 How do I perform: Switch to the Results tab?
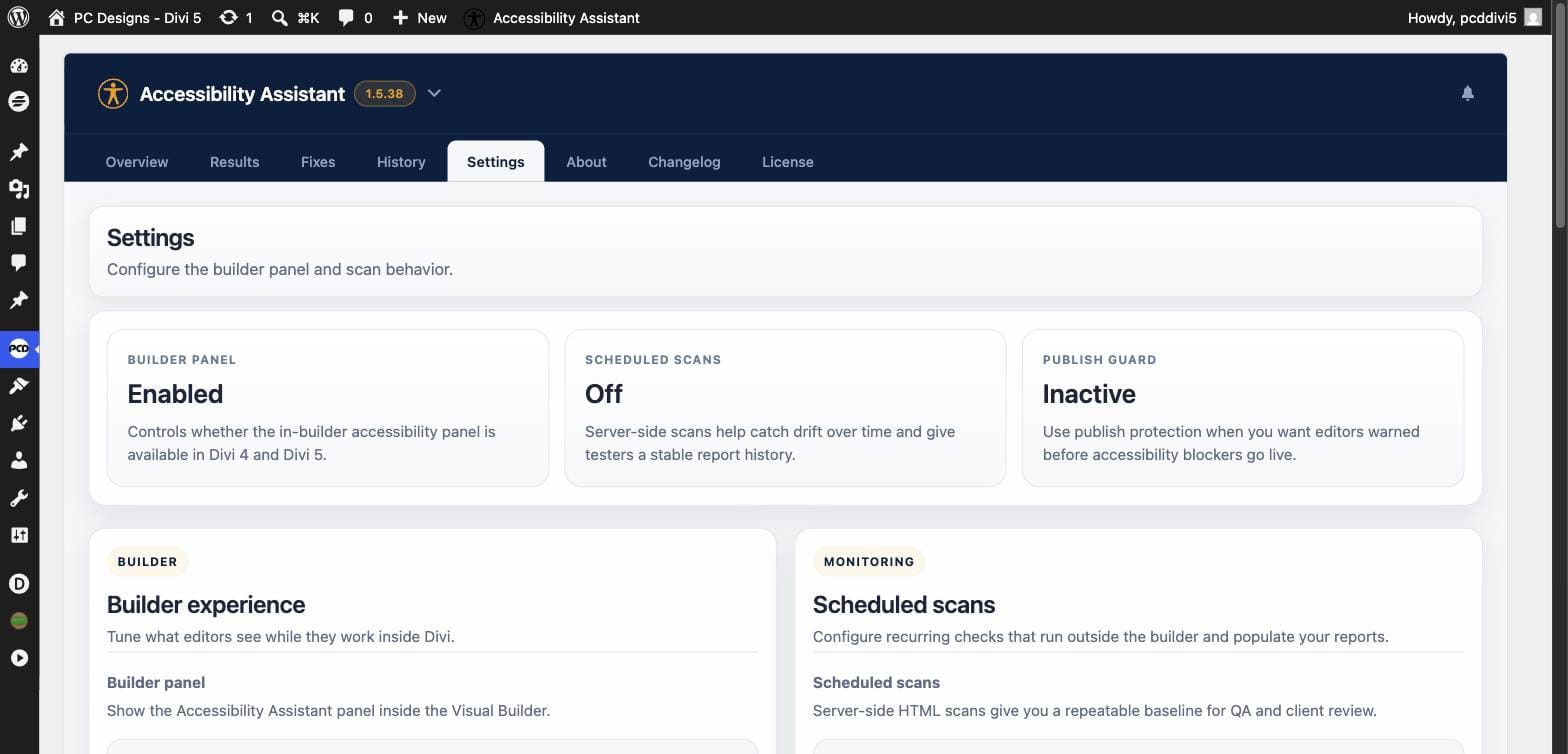pos(234,162)
